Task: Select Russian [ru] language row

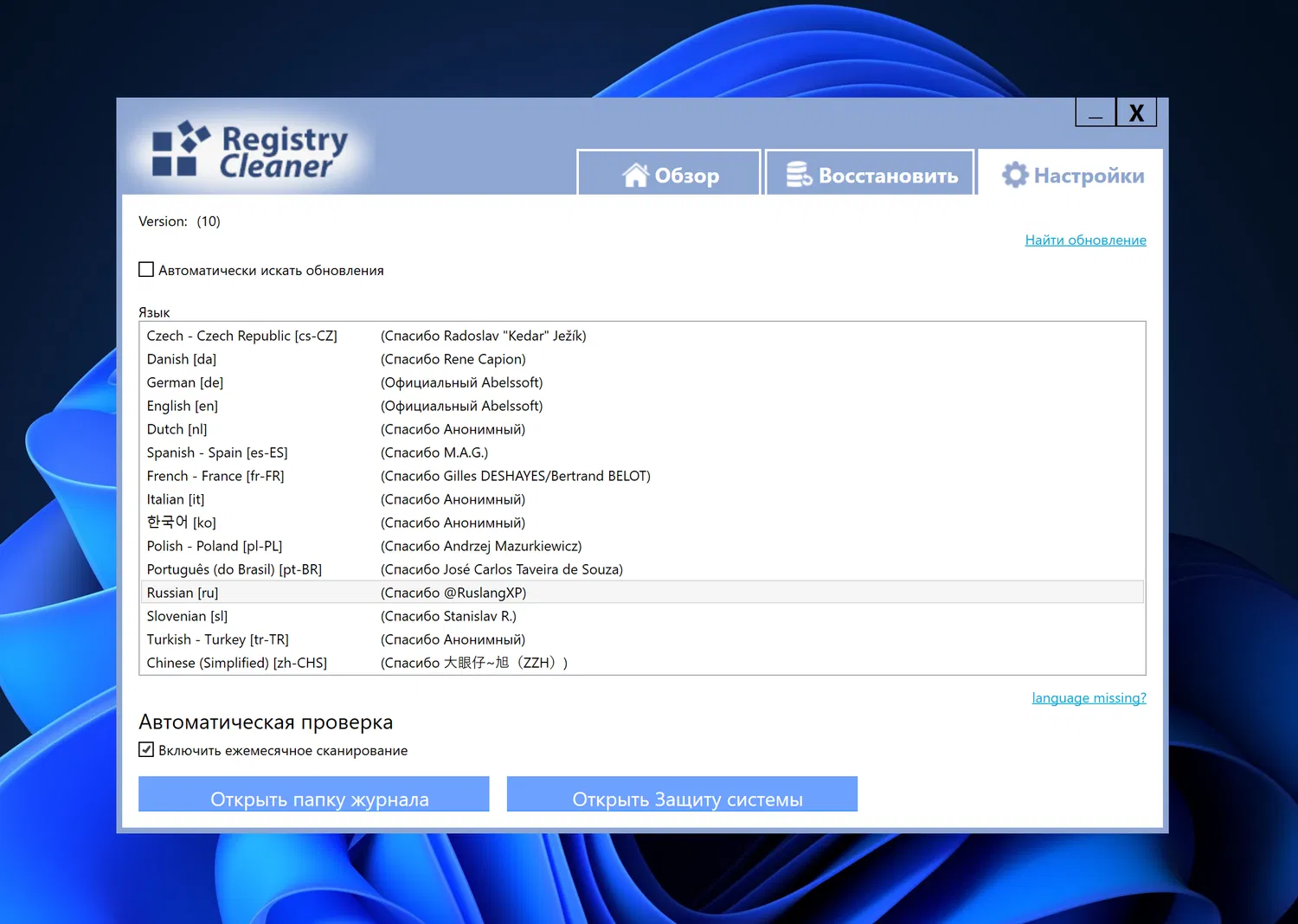Action: 642,593
